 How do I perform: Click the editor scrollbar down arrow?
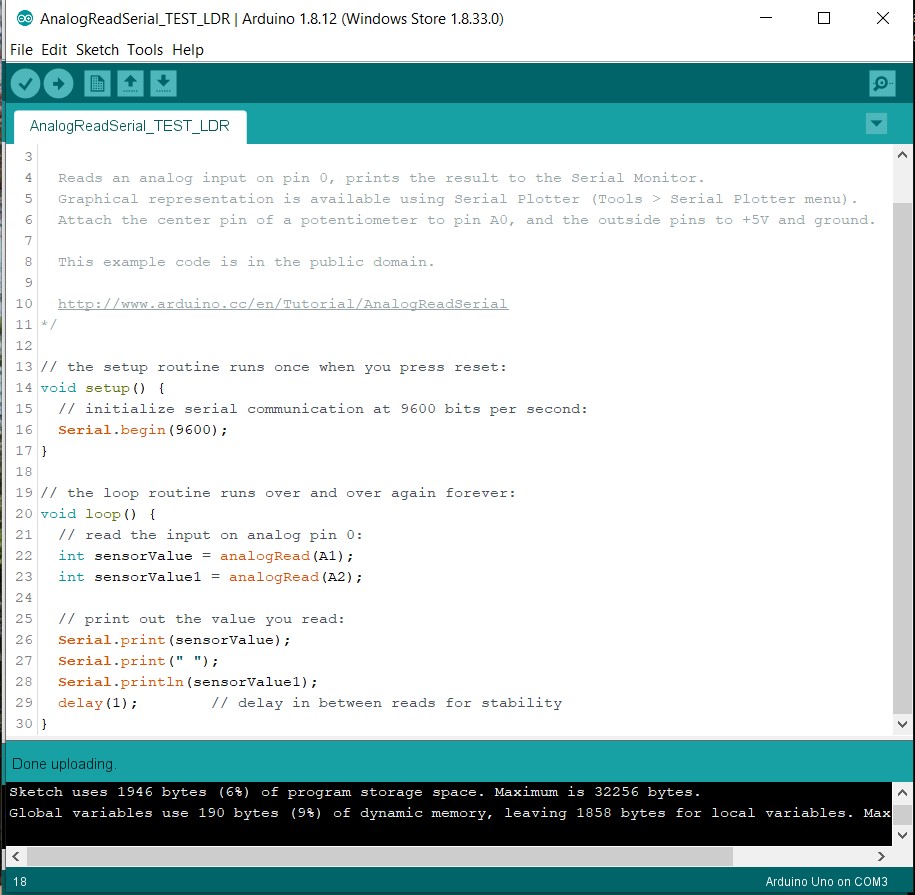(x=902, y=724)
